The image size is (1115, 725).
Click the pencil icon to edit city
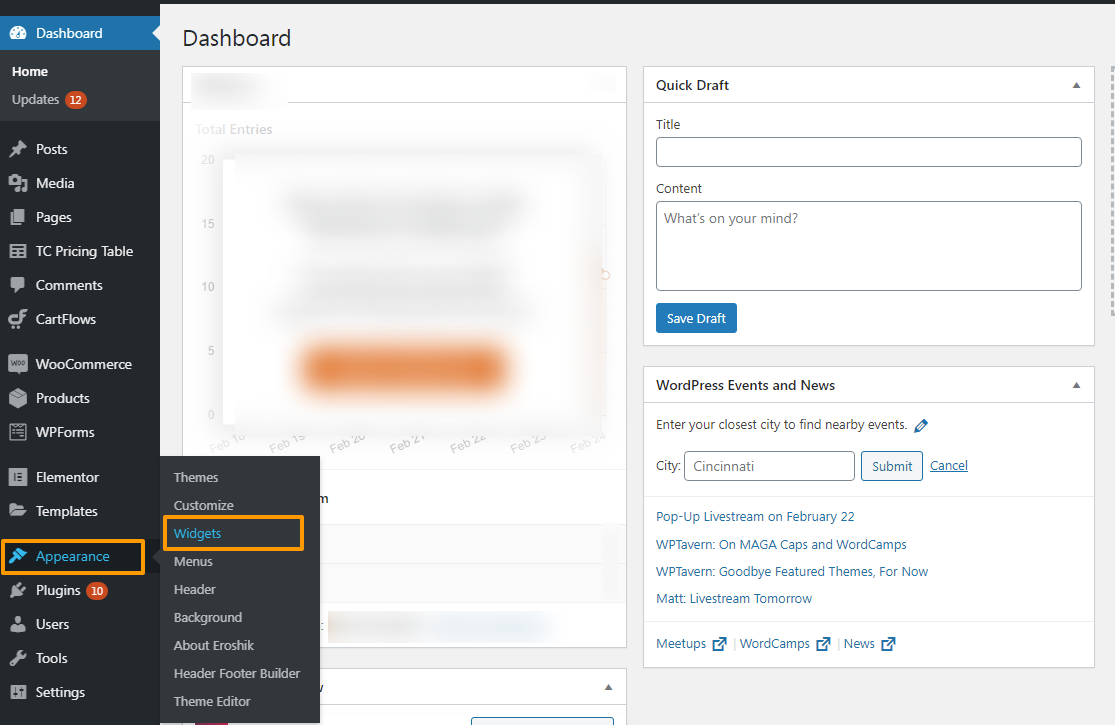(x=921, y=426)
